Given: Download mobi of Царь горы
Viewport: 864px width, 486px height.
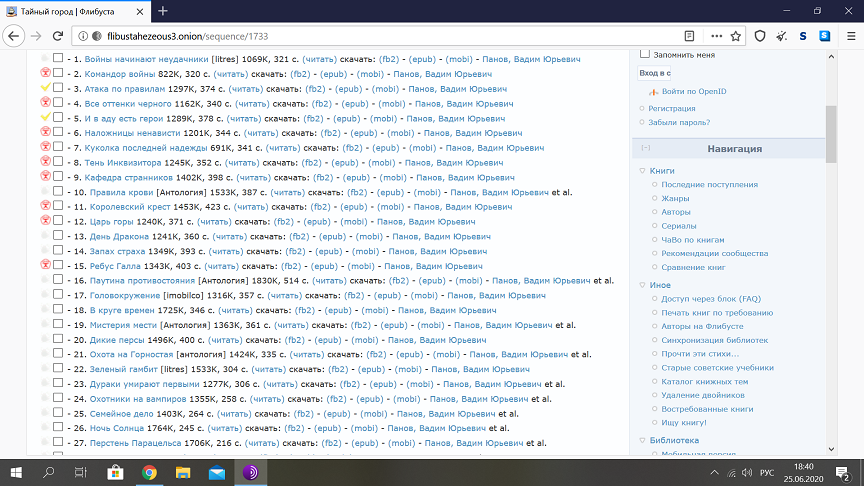Looking at the screenshot, I should [353, 222].
